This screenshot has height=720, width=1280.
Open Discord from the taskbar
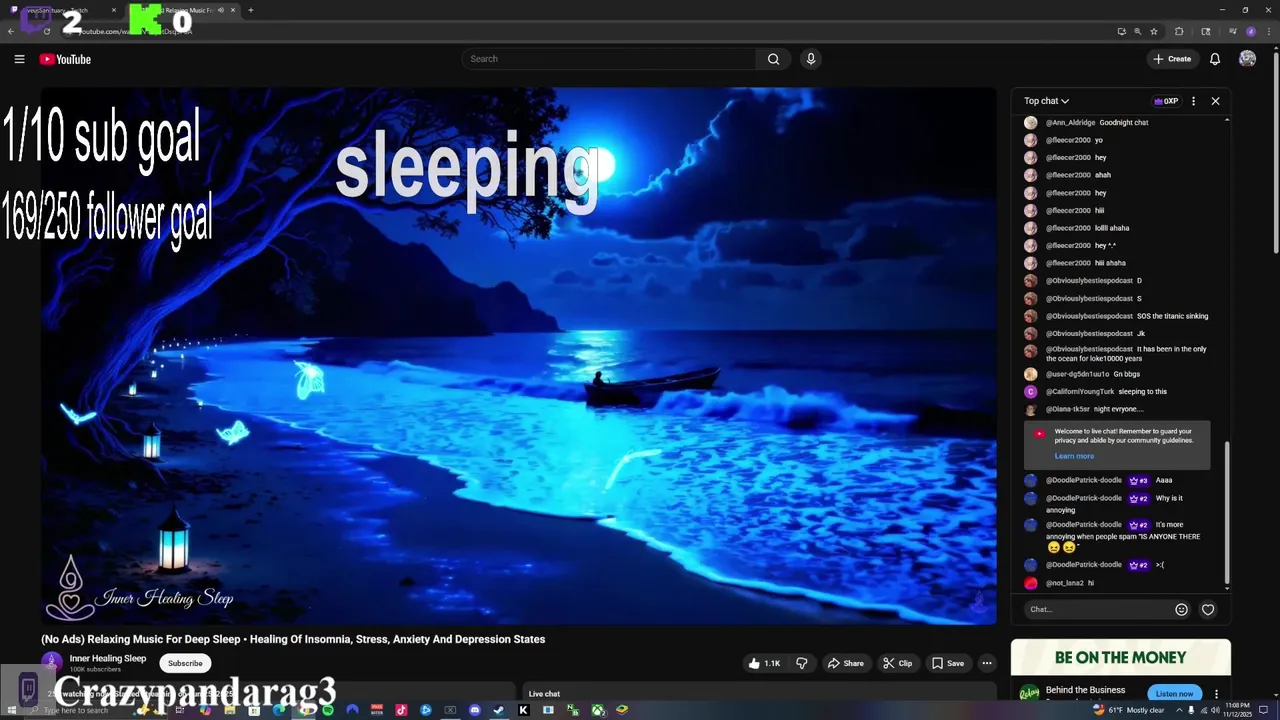[475, 710]
